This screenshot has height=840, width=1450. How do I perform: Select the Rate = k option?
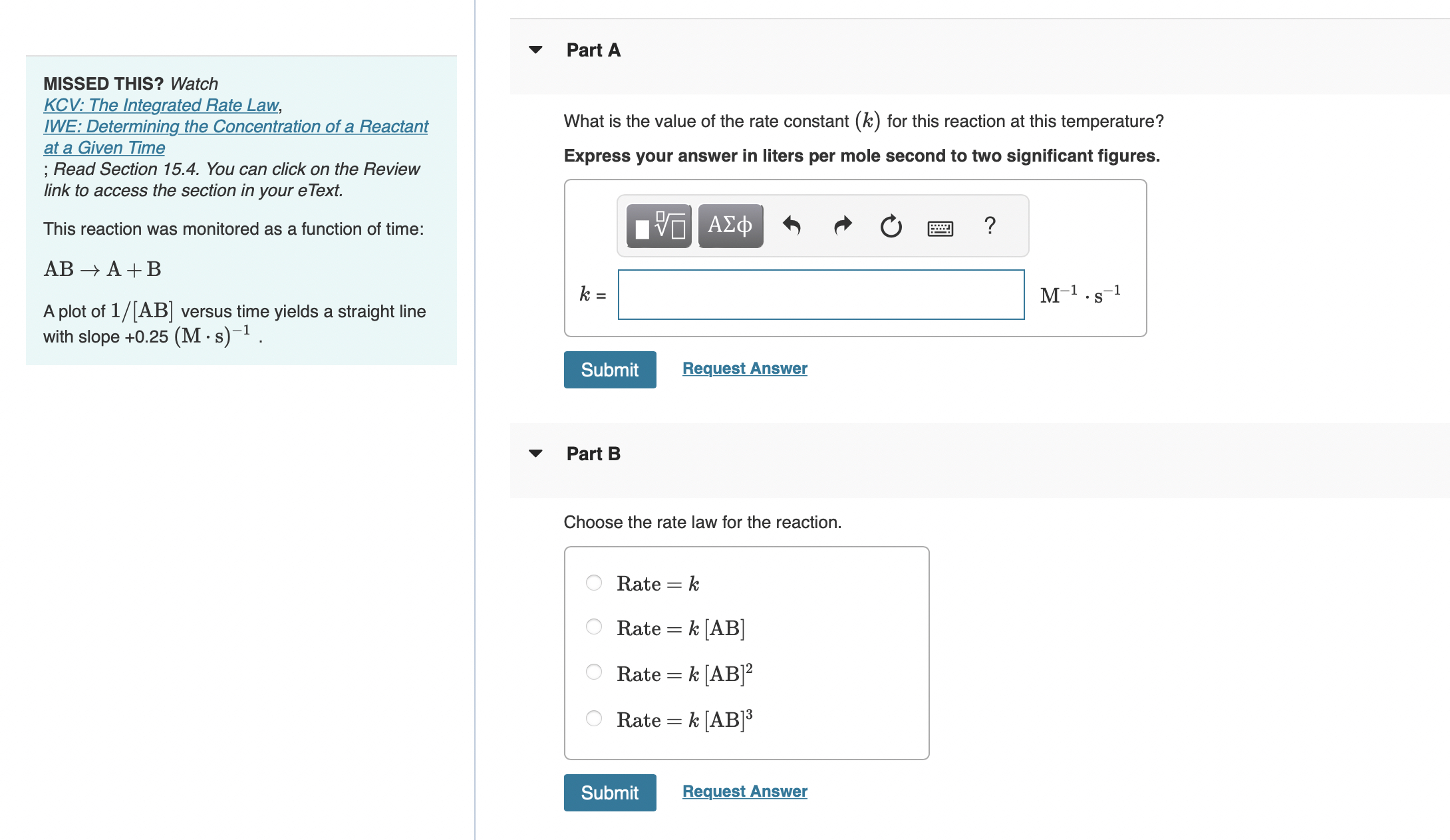coord(593,582)
